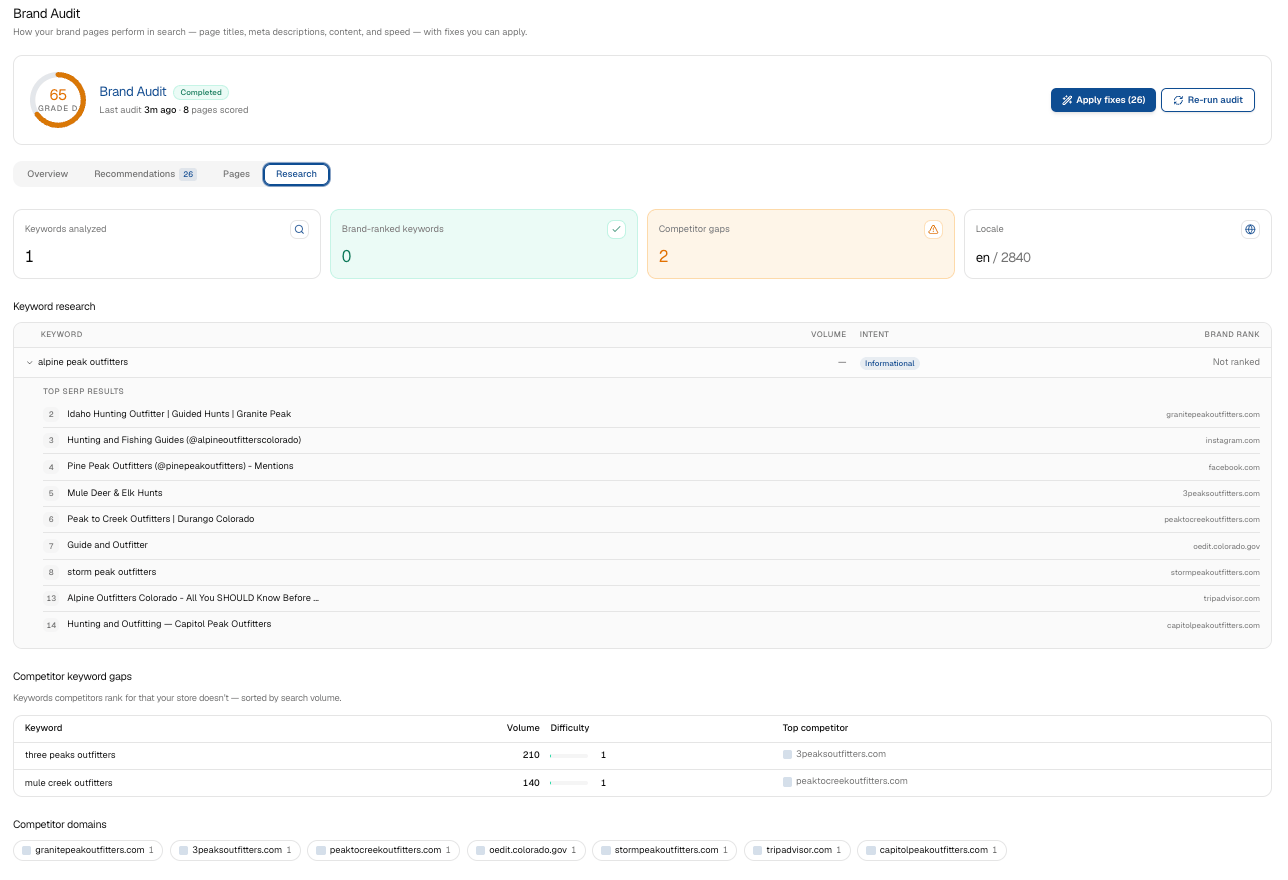Screen dimensions: 1288x880
Task: Click the checkmark icon in Brand-ranked keywords card
Action: point(616,229)
